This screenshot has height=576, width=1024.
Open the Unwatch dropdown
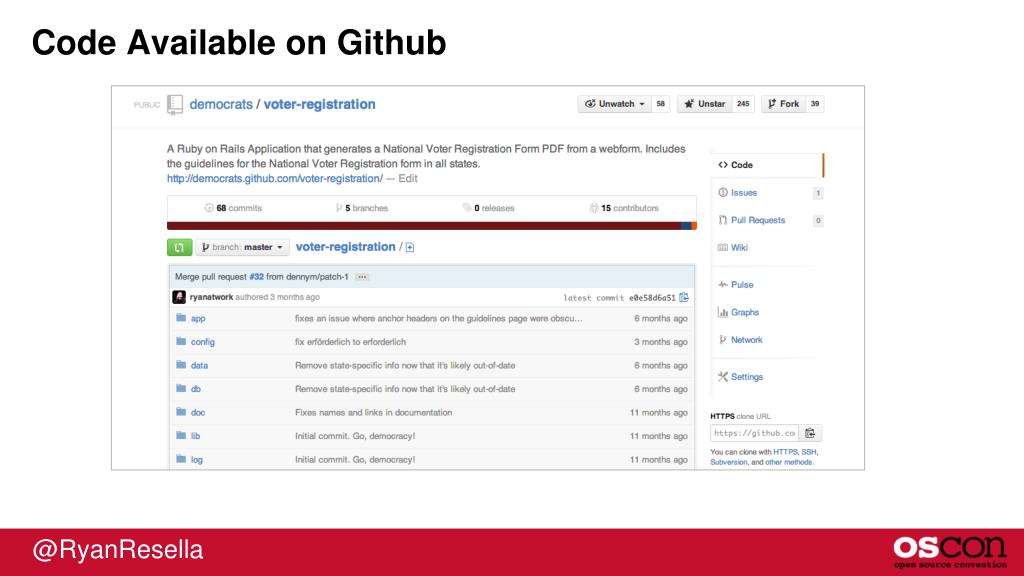(615, 104)
